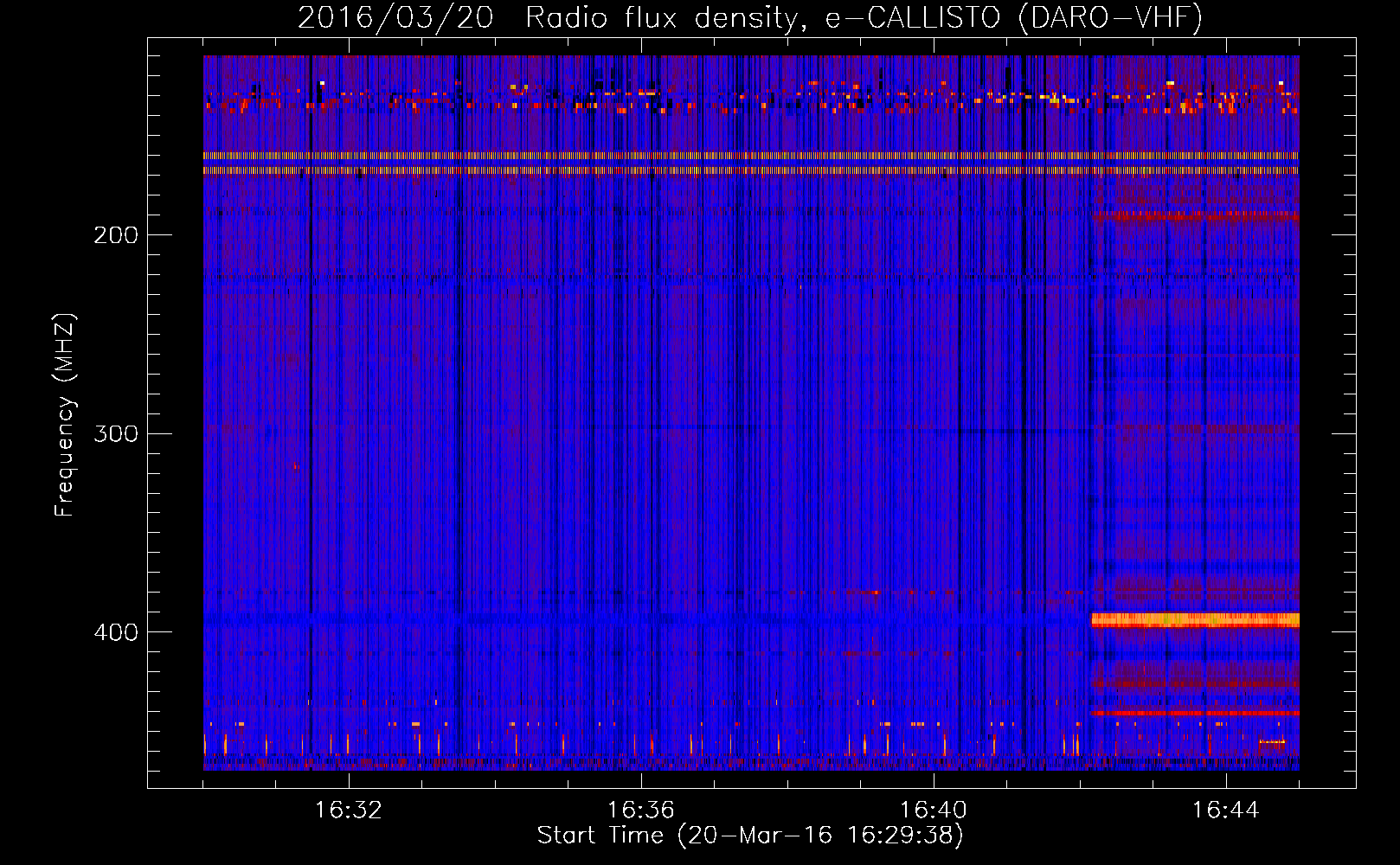
Task: Click the bright yellow emission band near 400 MHz
Action: click(x=1195, y=619)
